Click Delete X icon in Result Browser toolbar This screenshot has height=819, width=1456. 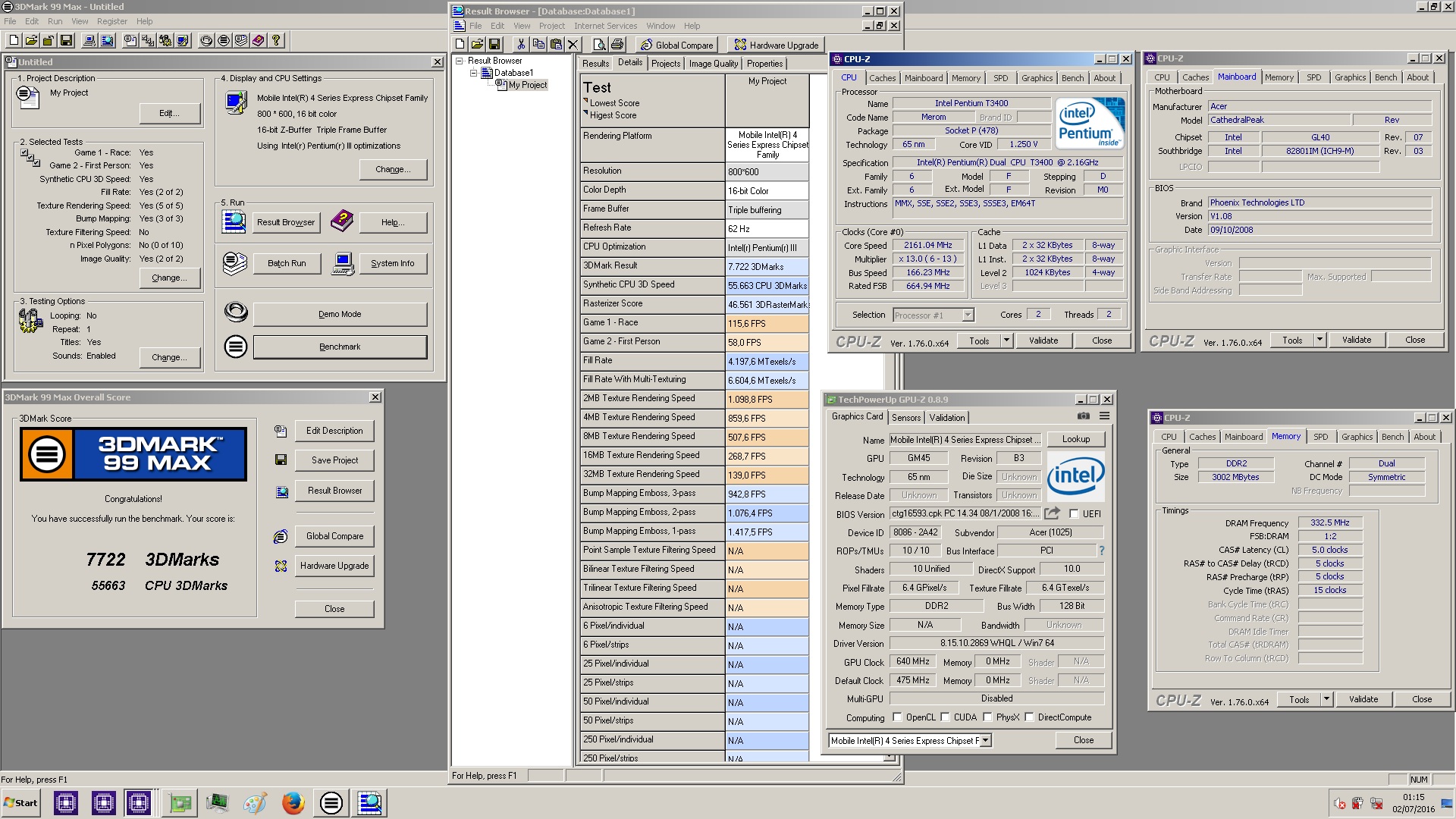click(573, 45)
